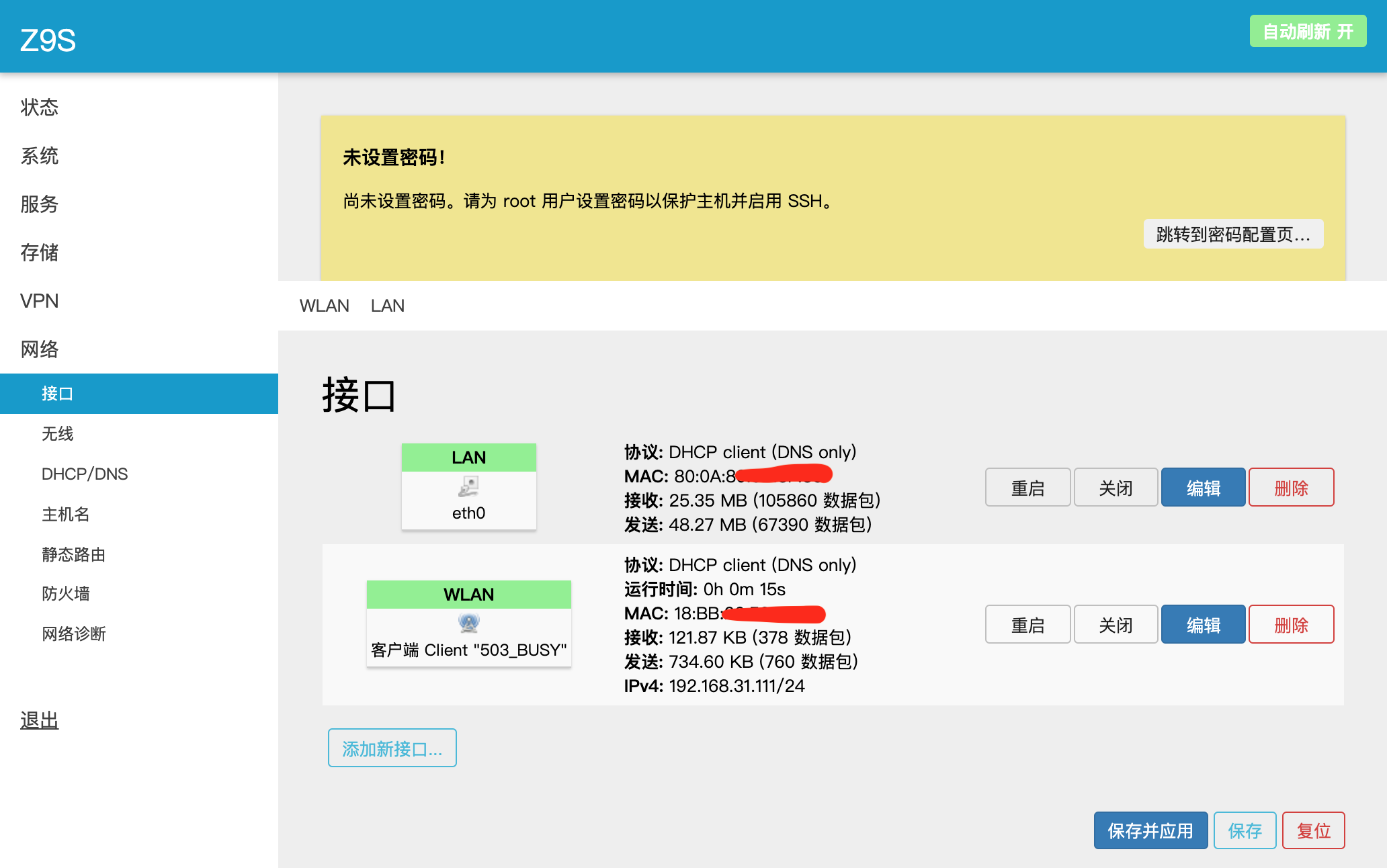Expand the 系统 menu
The height and width of the screenshot is (868, 1387).
click(x=40, y=155)
